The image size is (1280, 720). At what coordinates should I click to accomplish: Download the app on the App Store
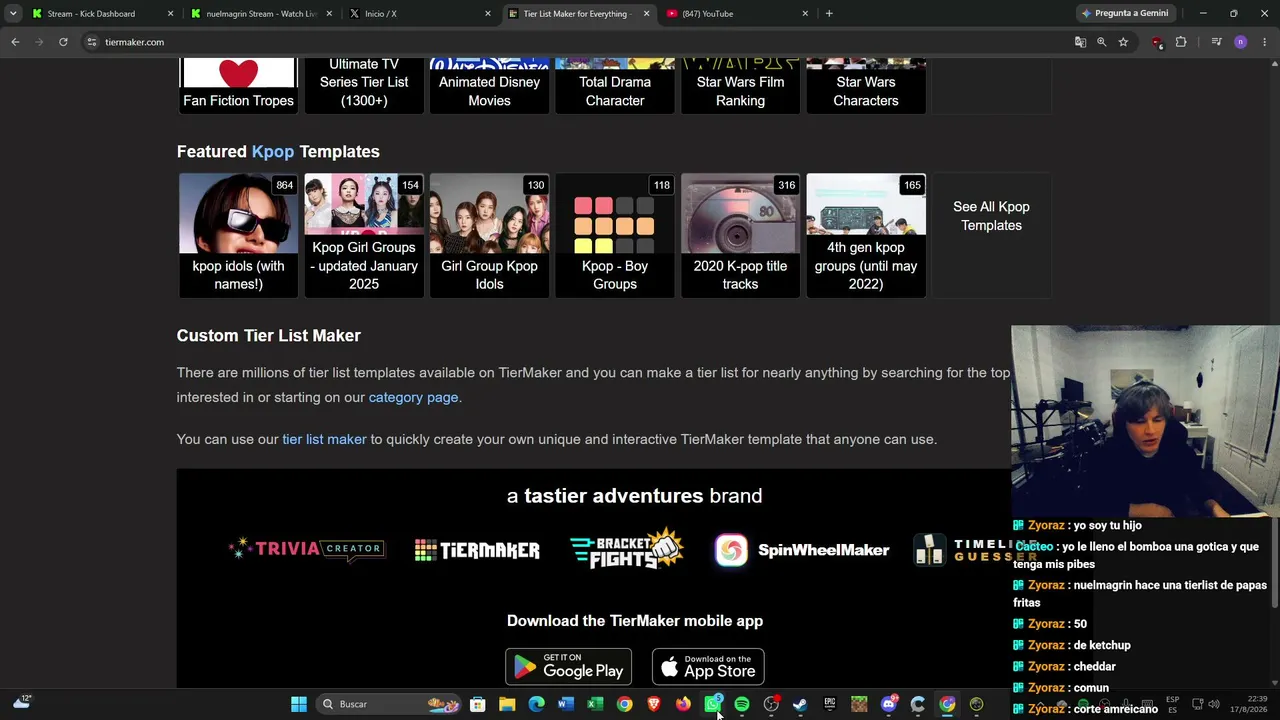[708, 667]
